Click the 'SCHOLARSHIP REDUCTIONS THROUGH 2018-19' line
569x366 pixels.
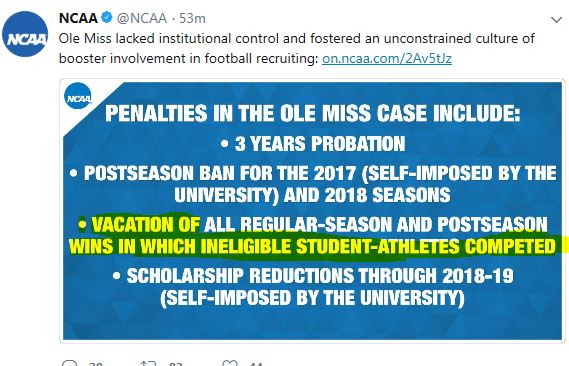(313, 276)
